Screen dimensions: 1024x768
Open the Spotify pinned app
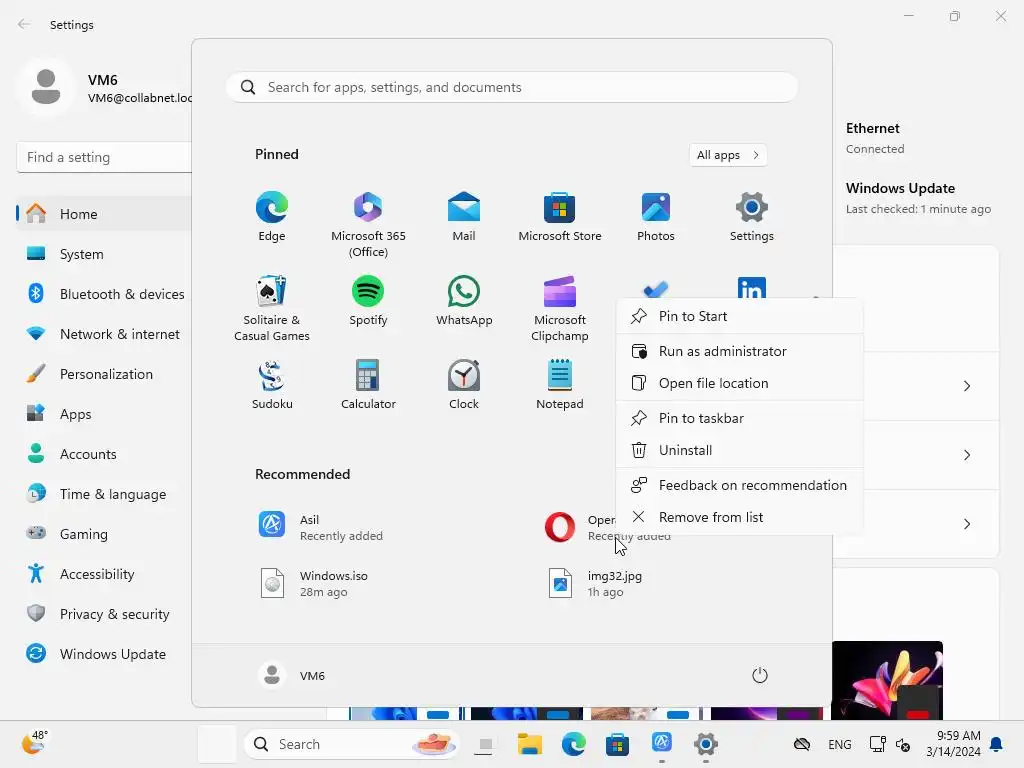[368, 301]
